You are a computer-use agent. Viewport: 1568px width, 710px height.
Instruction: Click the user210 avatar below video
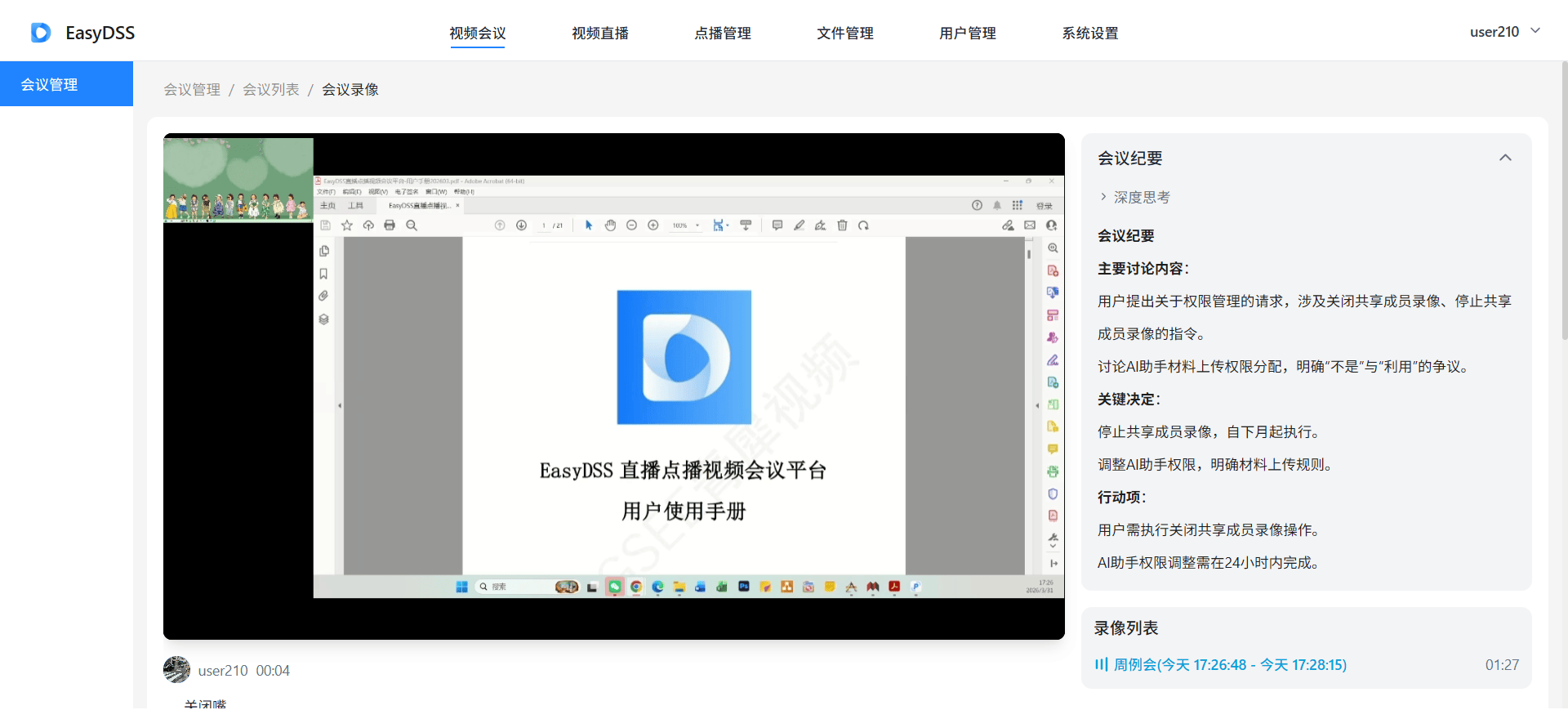(176, 670)
